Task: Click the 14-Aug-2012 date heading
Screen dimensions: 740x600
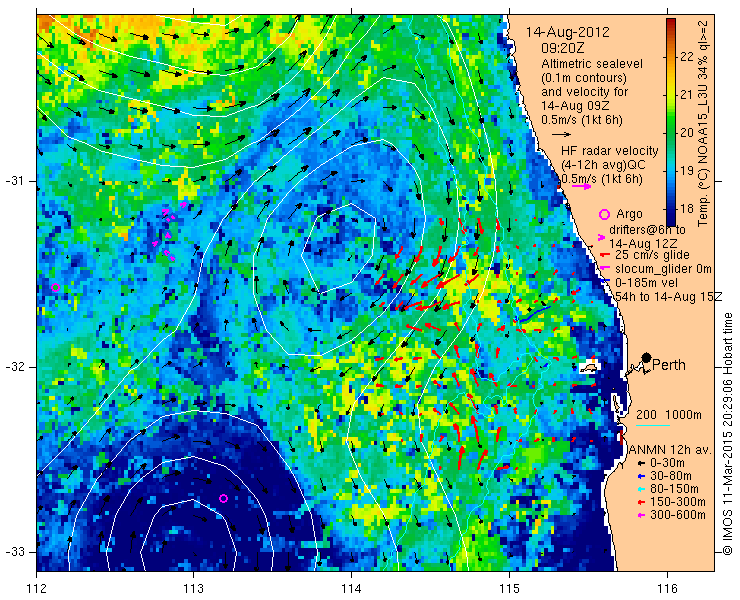Action: [567, 32]
